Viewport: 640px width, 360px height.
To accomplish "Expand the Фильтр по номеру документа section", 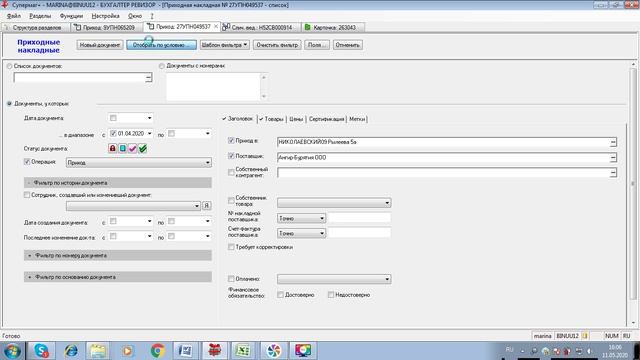I will [x=118, y=256].
